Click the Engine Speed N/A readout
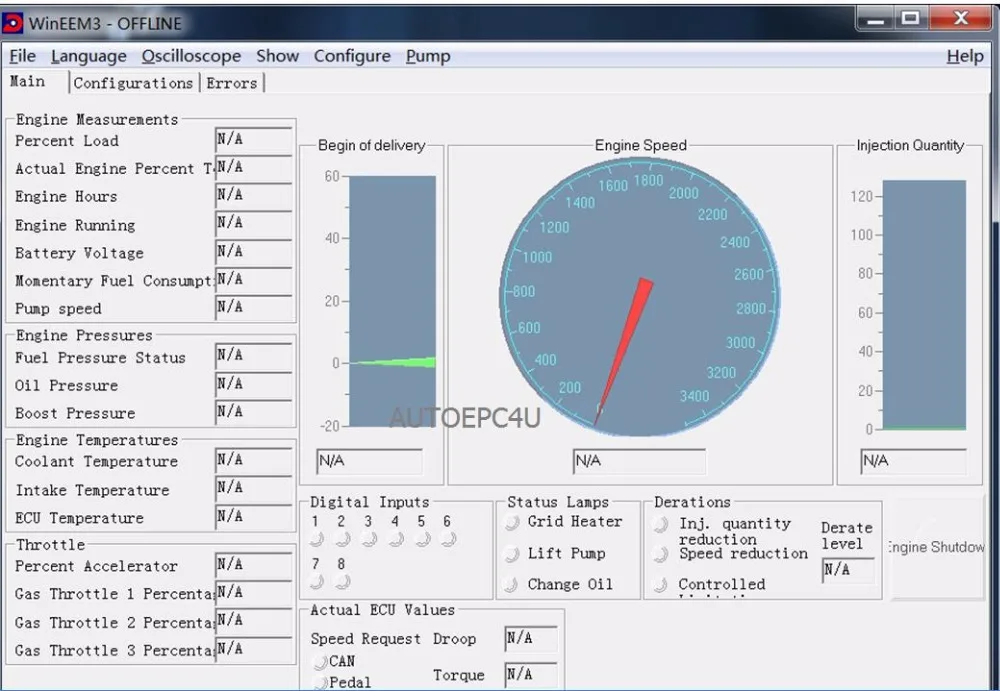Viewport: 1000px width, 691px height. [x=639, y=461]
